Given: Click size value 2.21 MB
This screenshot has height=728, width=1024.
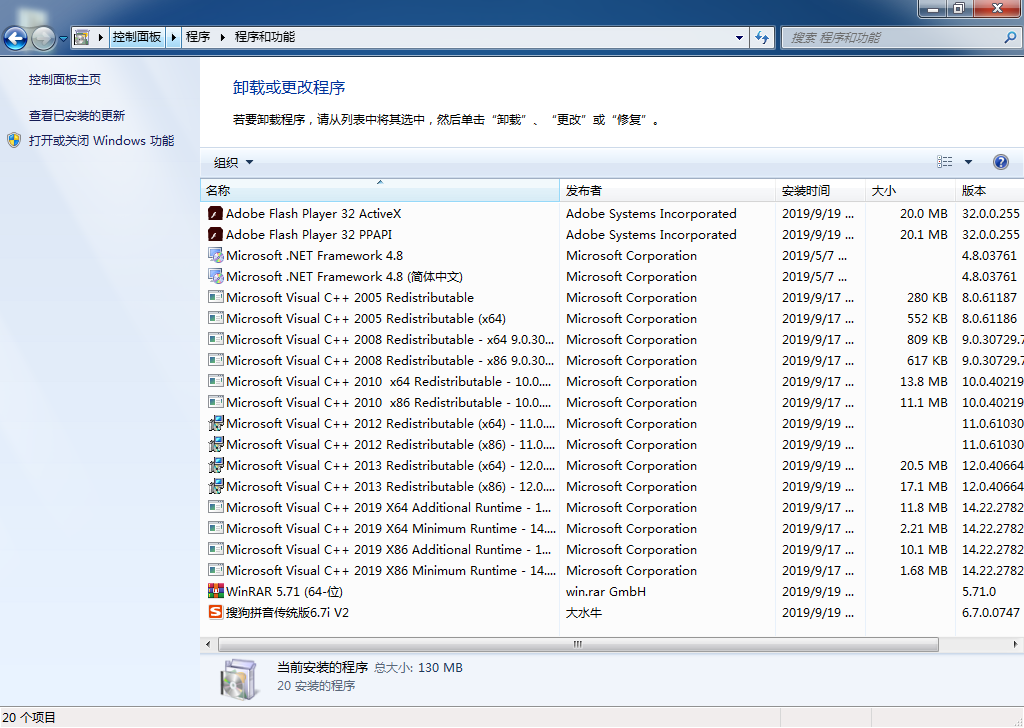Looking at the screenshot, I should (x=923, y=528).
